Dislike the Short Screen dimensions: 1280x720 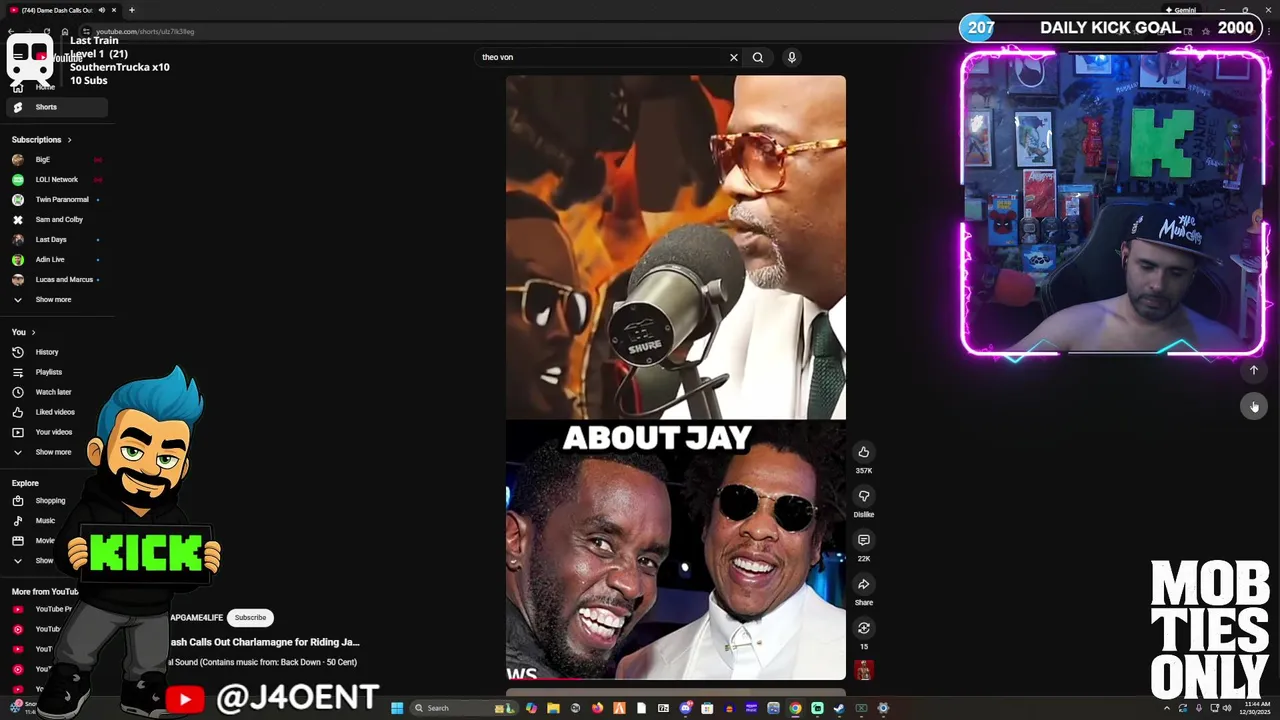tap(863, 496)
